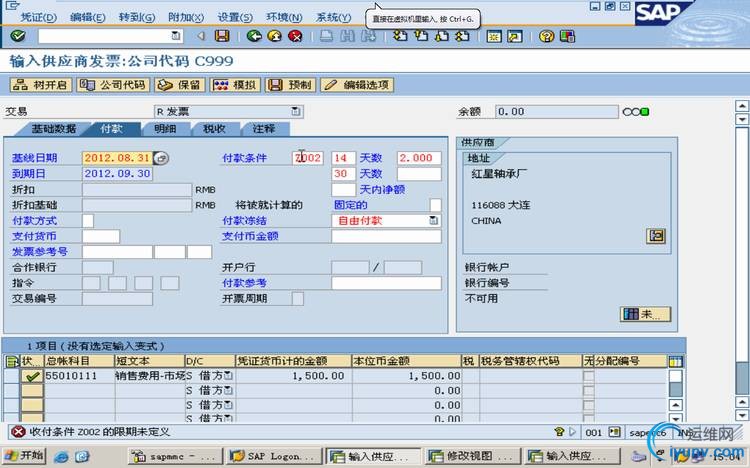The height and width of the screenshot is (468, 750).
Task: Click the 公司代码 button
Action: click(113, 85)
